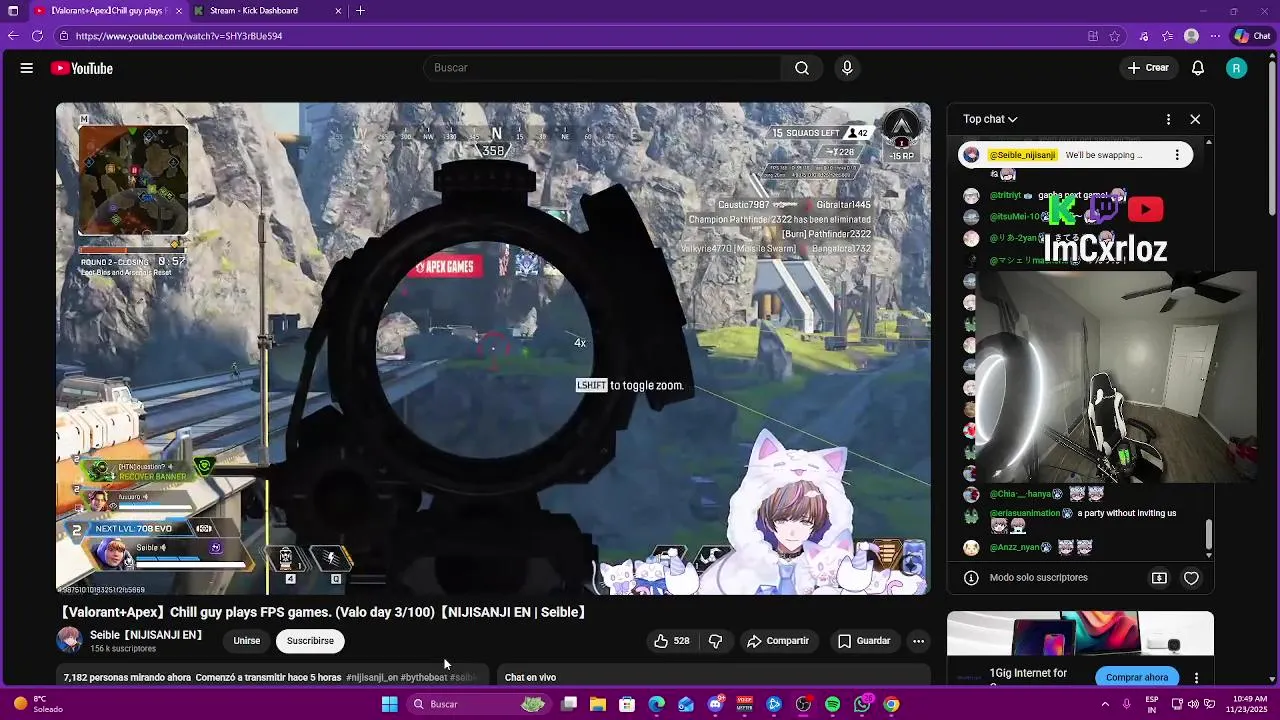
Task: Open Edge media control icon
Action: pos(1144,36)
